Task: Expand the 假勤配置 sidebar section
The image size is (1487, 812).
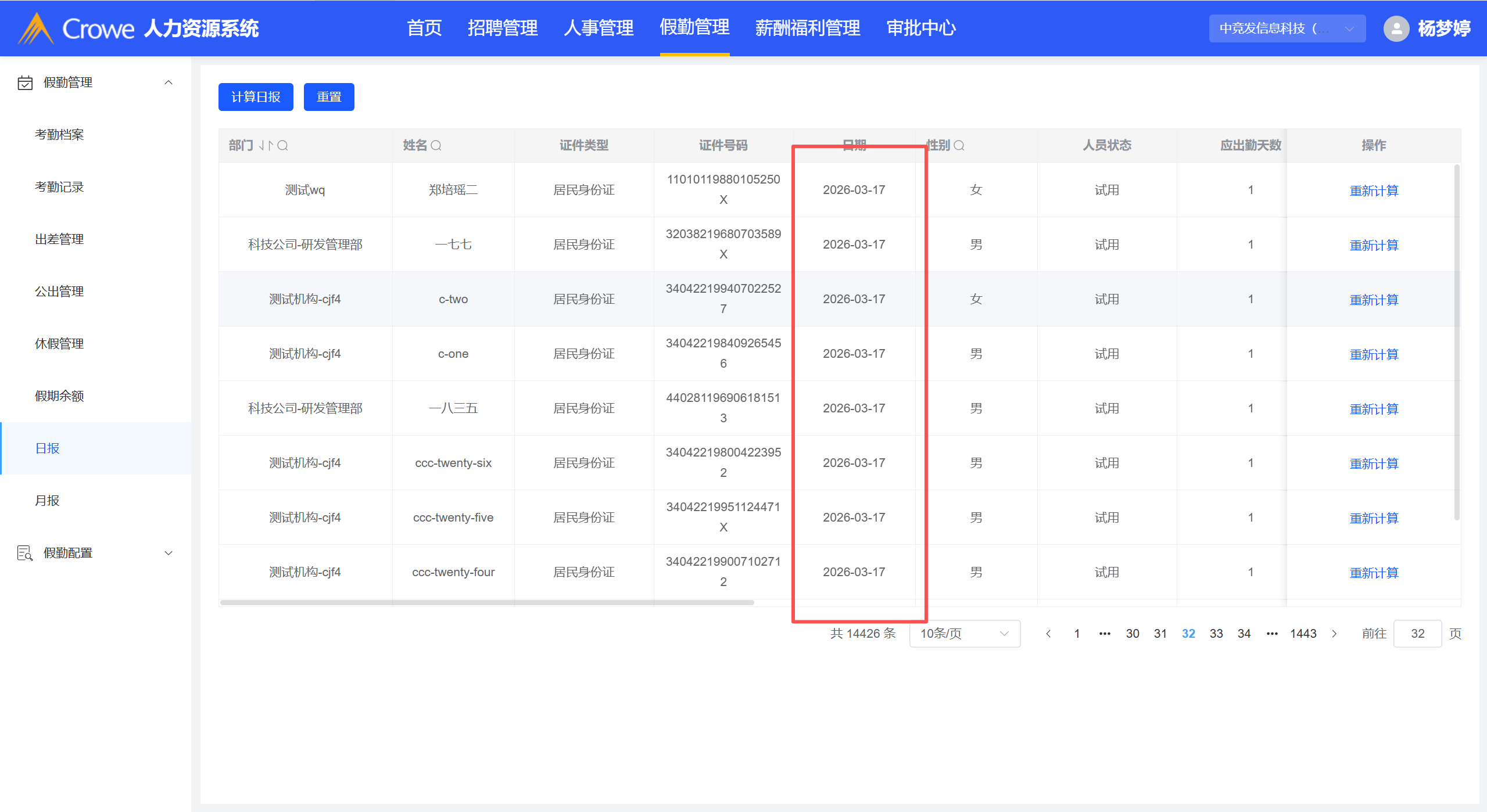Action: [169, 553]
